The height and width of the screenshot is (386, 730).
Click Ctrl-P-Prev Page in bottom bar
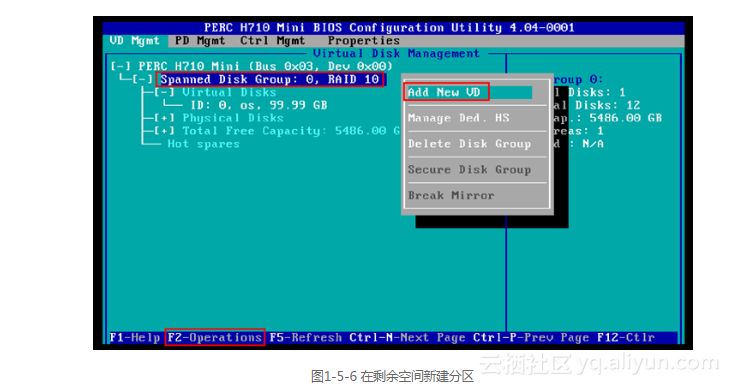coord(531,337)
